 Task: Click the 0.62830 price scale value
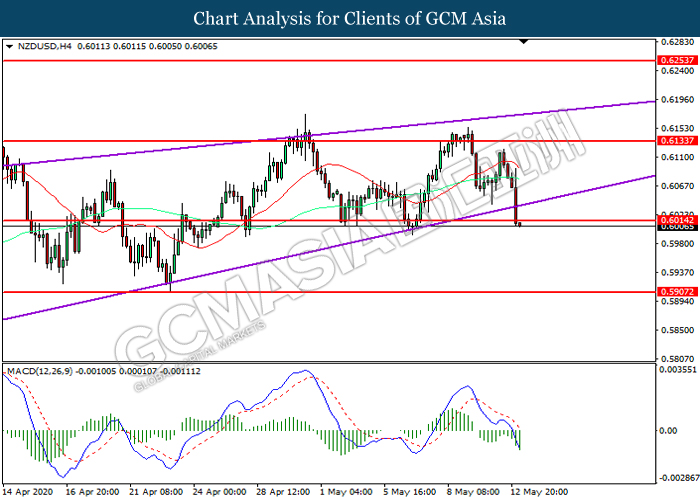[x=677, y=42]
